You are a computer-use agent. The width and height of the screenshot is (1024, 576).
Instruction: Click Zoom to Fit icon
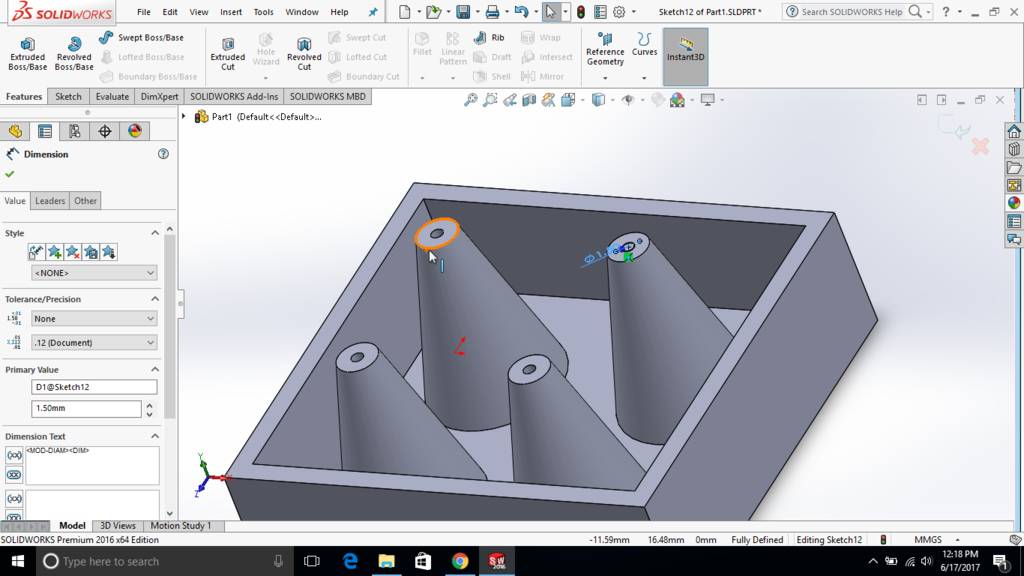(x=470, y=100)
